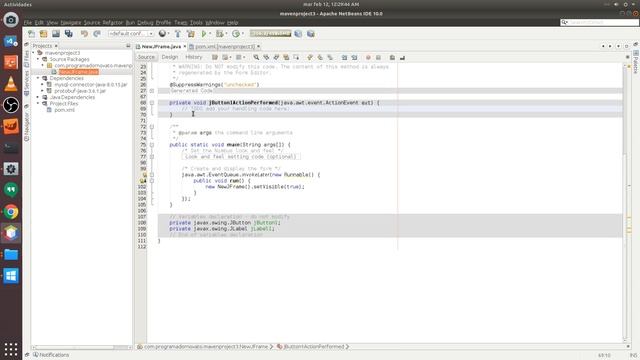Image resolution: width=640 pixels, height=360 pixels.
Task: Click the New File toolbar icon
Action: pos(31,34)
